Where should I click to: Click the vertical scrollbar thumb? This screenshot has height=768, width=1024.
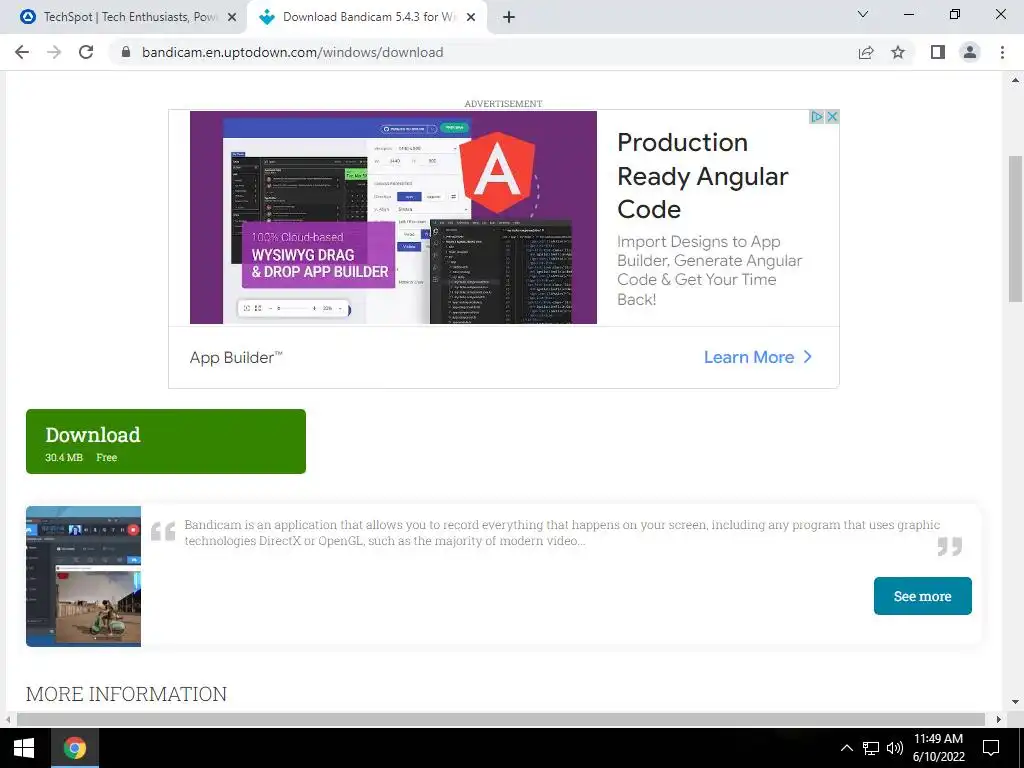click(1016, 229)
